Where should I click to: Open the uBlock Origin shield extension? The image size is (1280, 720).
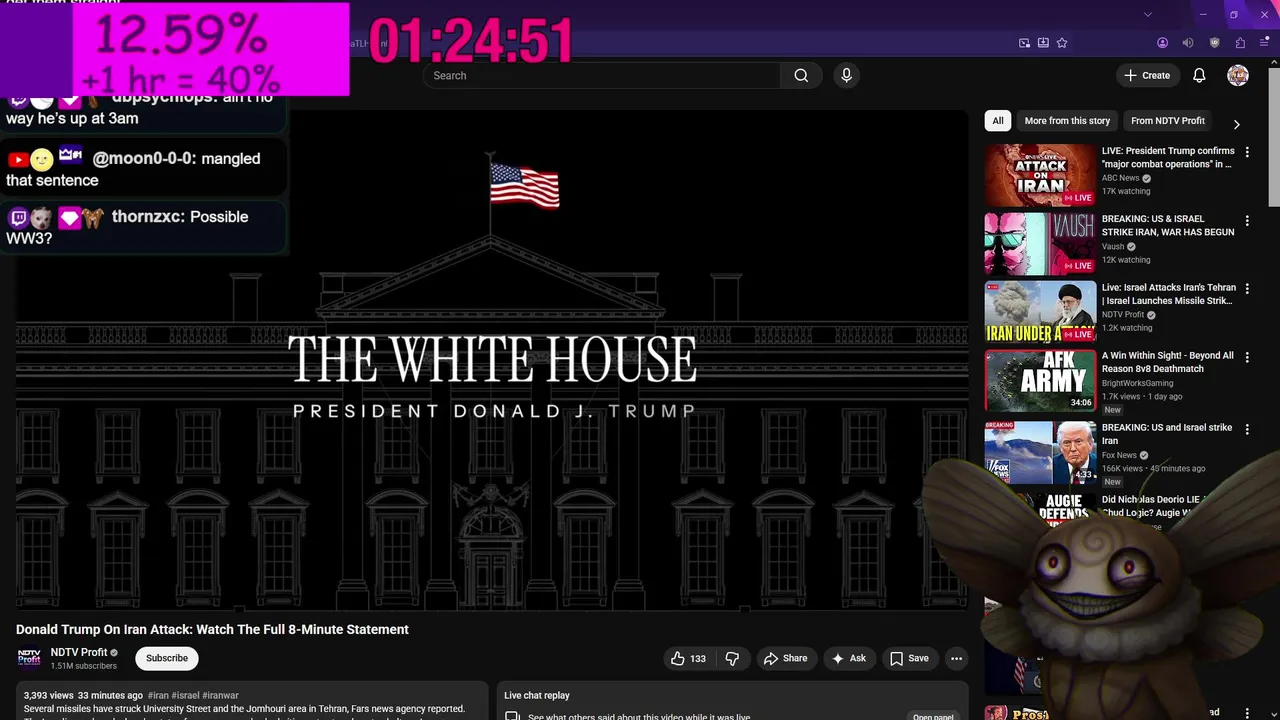point(1215,43)
